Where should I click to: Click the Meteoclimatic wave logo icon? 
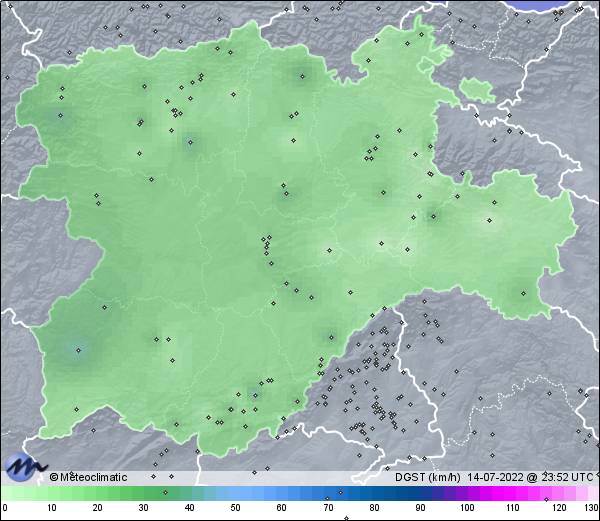tap(25, 467)
